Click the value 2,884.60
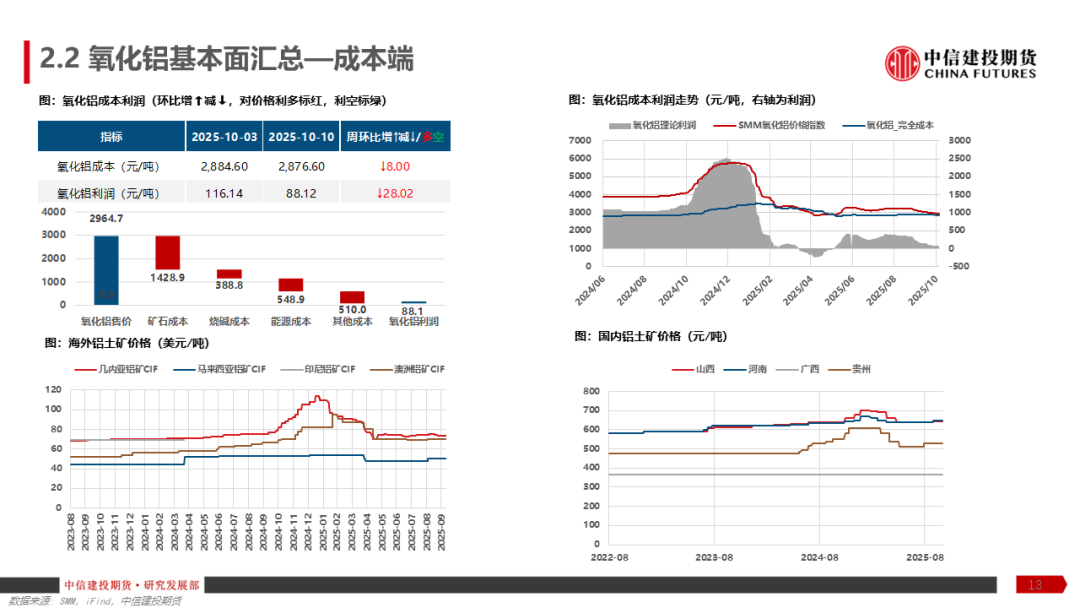 224,167
